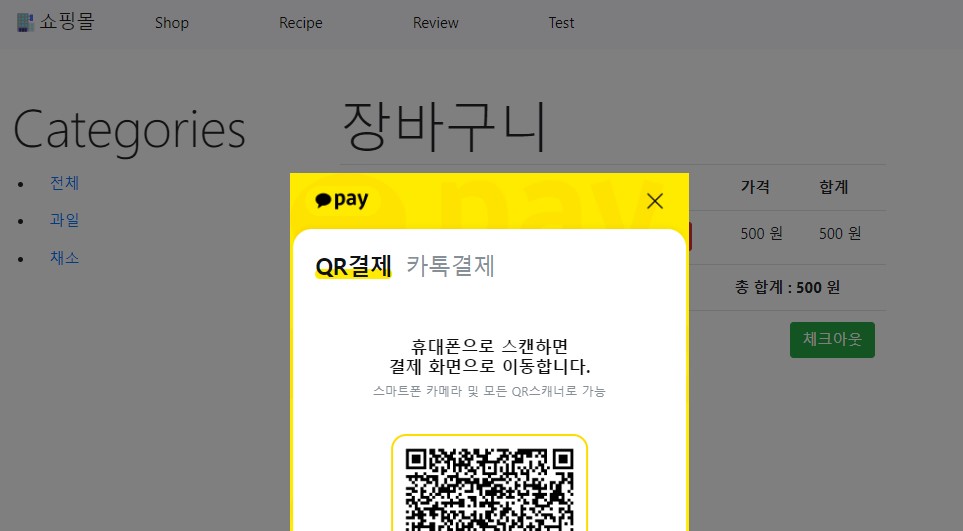Click the Kakao pay logo
Viewport: 963px width, 531px height.
coord(341,200)
